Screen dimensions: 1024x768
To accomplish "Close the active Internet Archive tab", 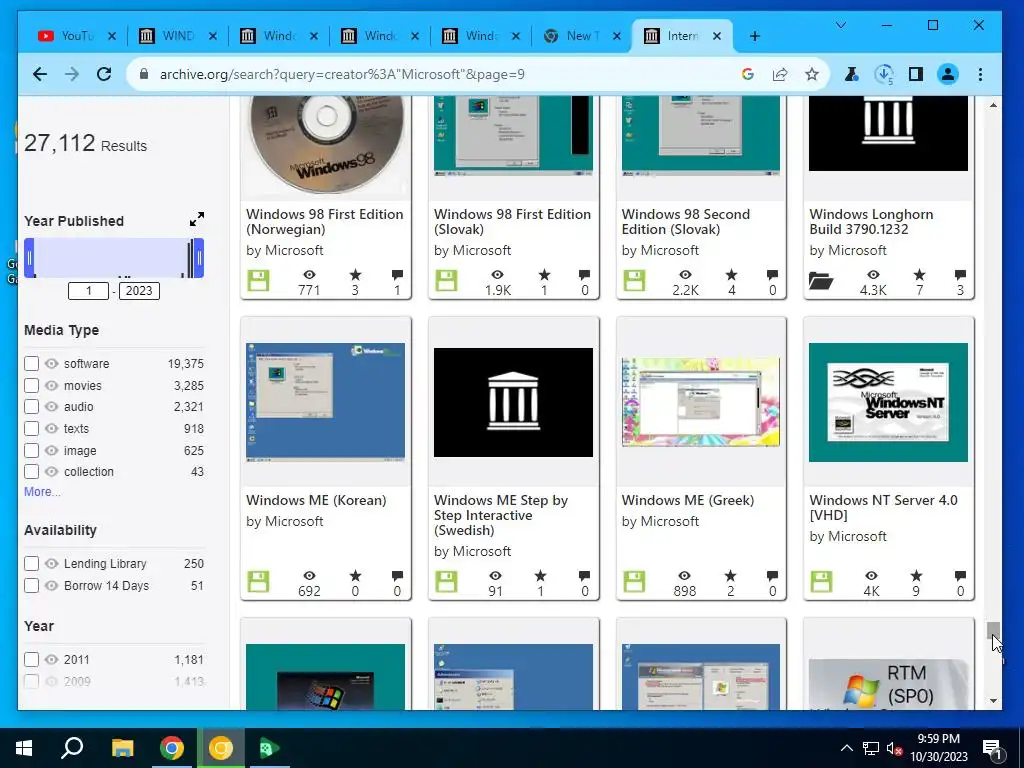I will pyautogui.click(x=716, y=36).
